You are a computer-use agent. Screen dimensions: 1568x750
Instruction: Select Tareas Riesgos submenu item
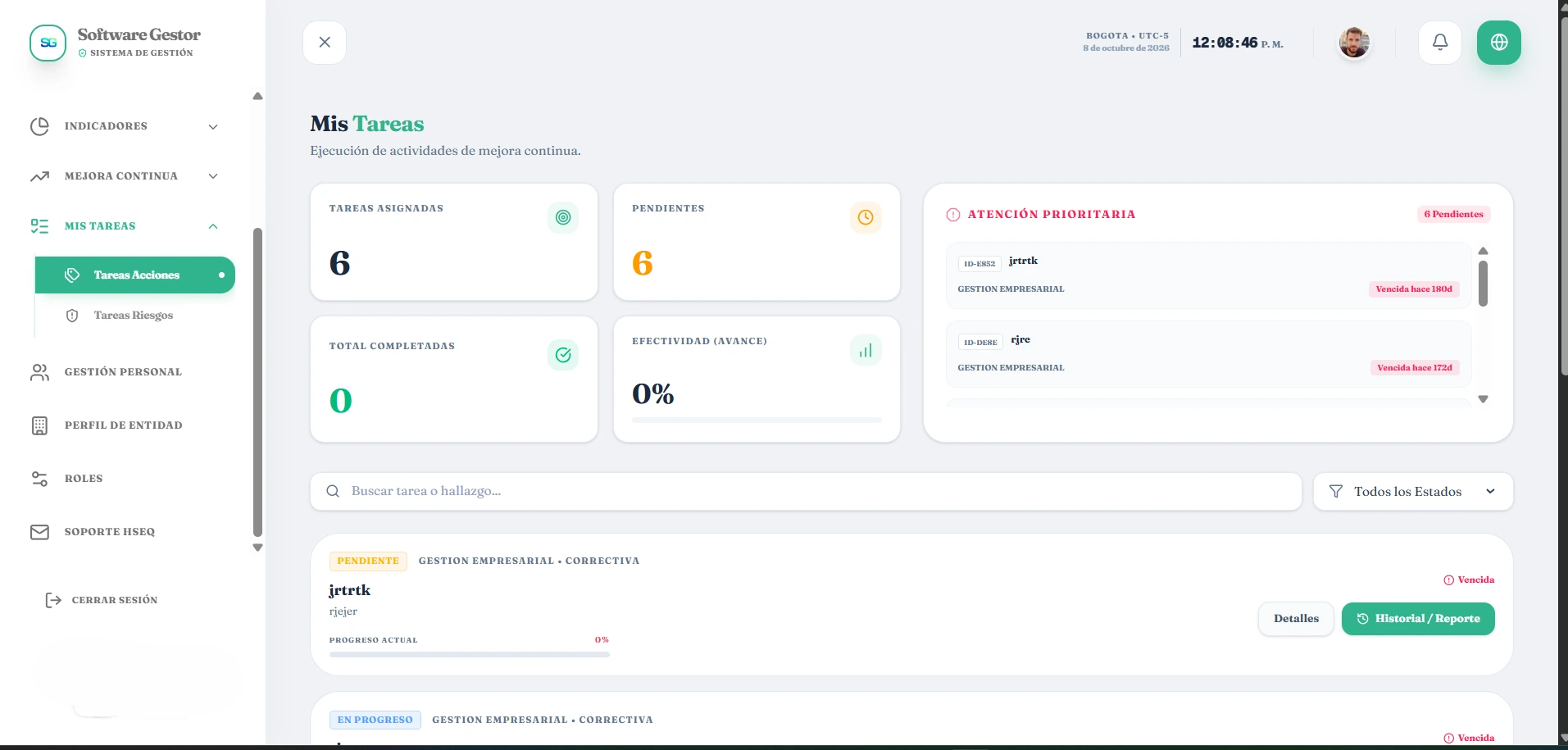pos(133,316)
